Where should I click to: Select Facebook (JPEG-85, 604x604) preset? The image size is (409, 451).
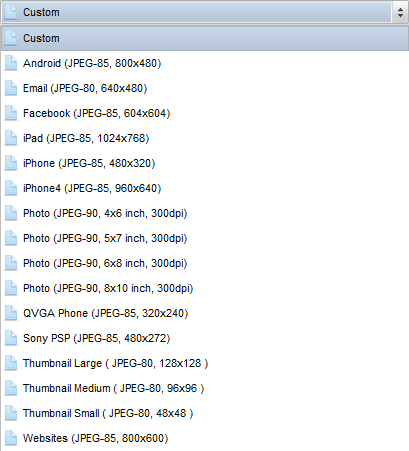(x=205, y=113)
